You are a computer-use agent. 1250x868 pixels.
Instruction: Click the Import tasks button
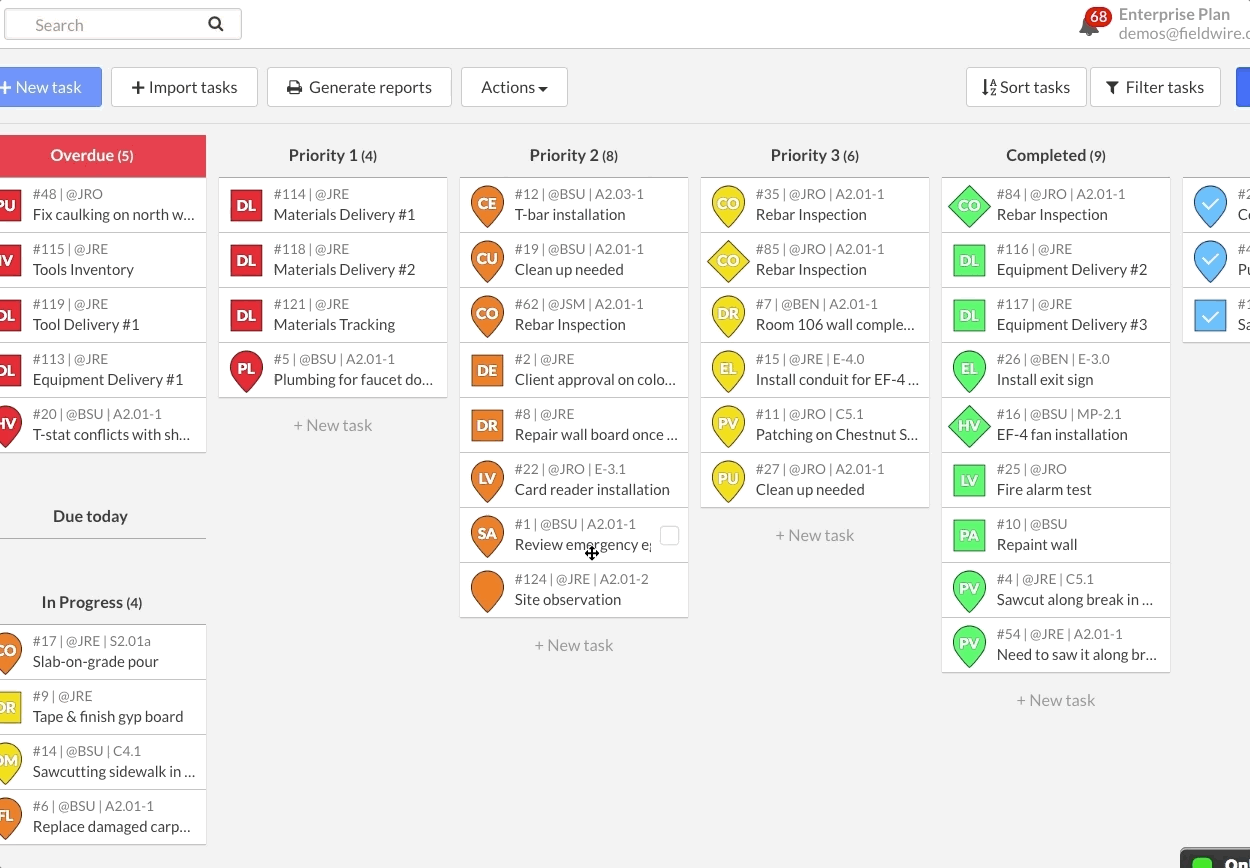point(184,87)
